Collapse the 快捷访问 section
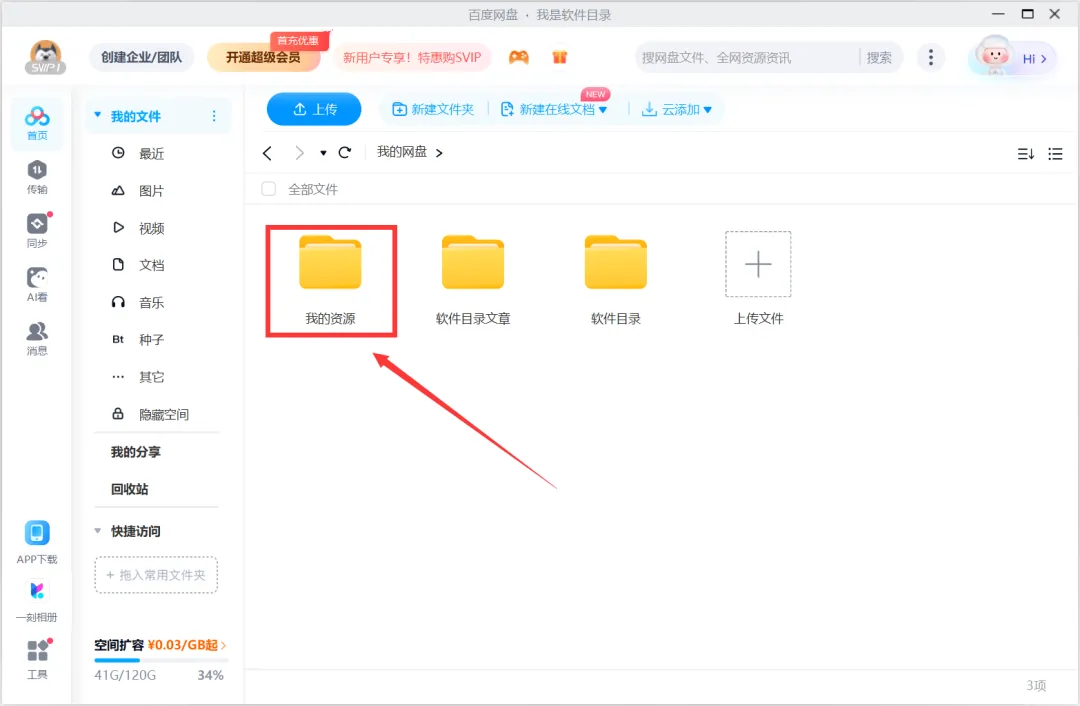 (x=98, y=530)
